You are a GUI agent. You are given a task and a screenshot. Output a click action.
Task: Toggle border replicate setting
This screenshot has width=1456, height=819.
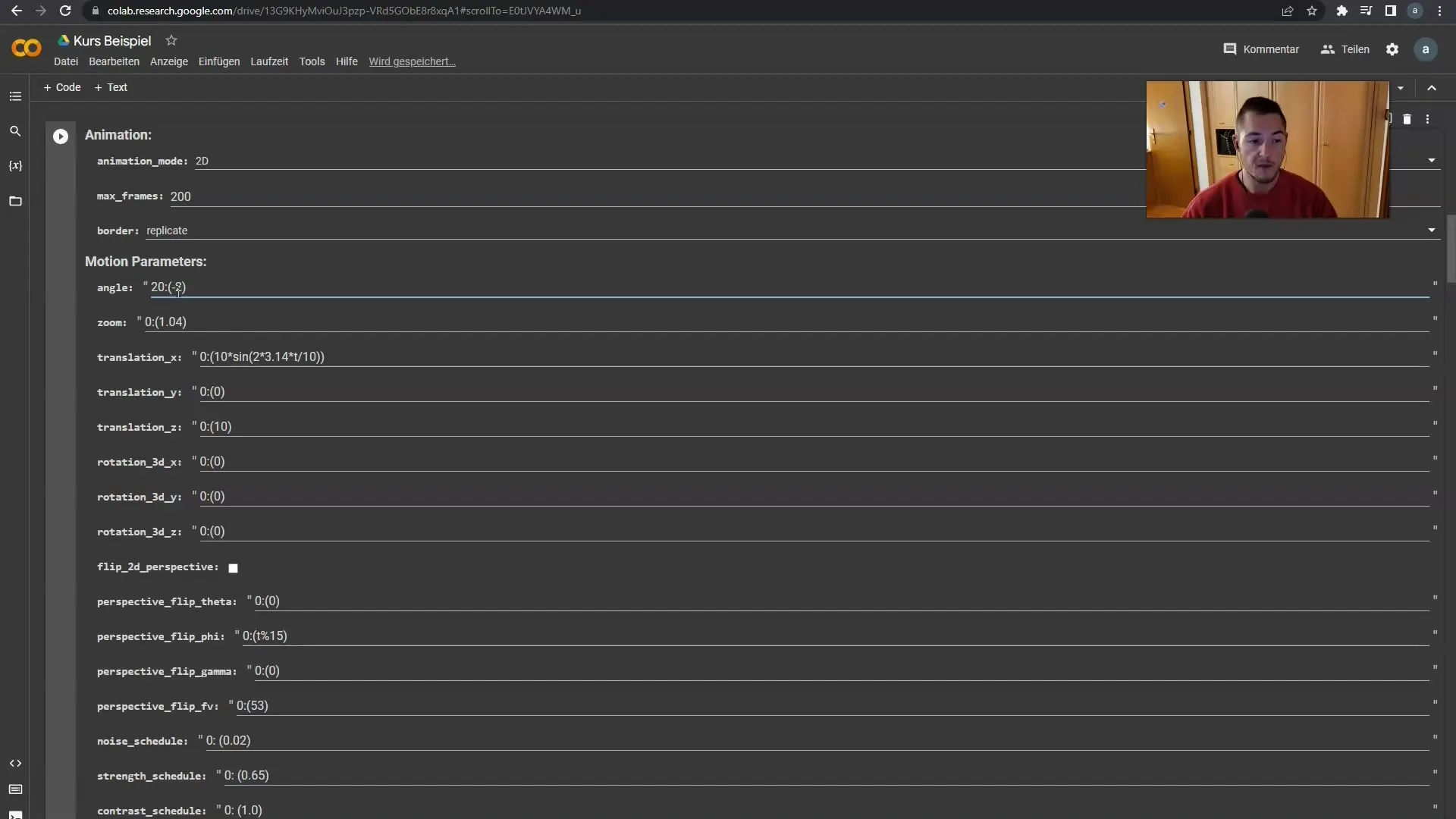(x=1432, y=230)
